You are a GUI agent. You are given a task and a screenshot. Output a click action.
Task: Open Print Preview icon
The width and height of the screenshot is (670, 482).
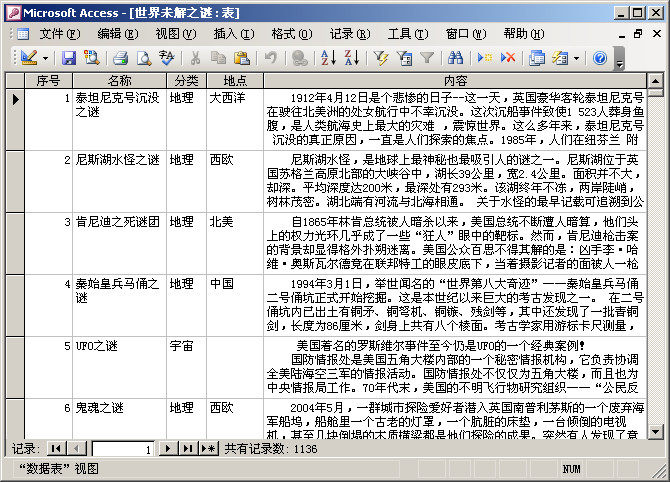point(144,58)
